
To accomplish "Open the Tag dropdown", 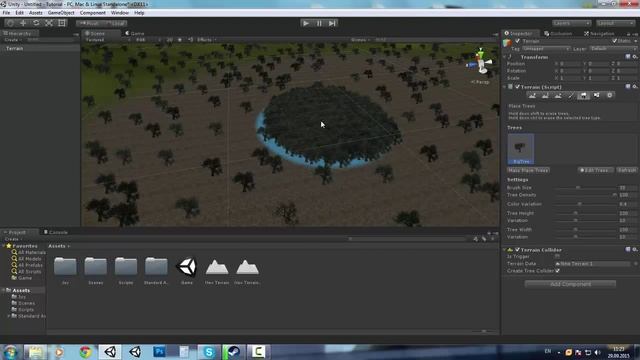I will pyautogui.click(x=546, y=49).
